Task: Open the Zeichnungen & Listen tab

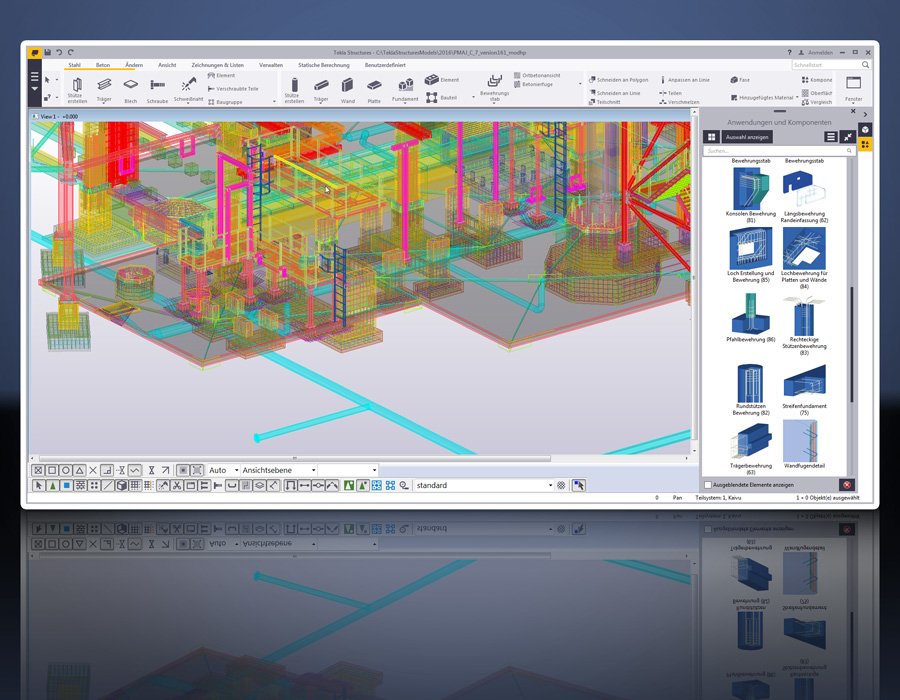Action: (x=217, y=65)
